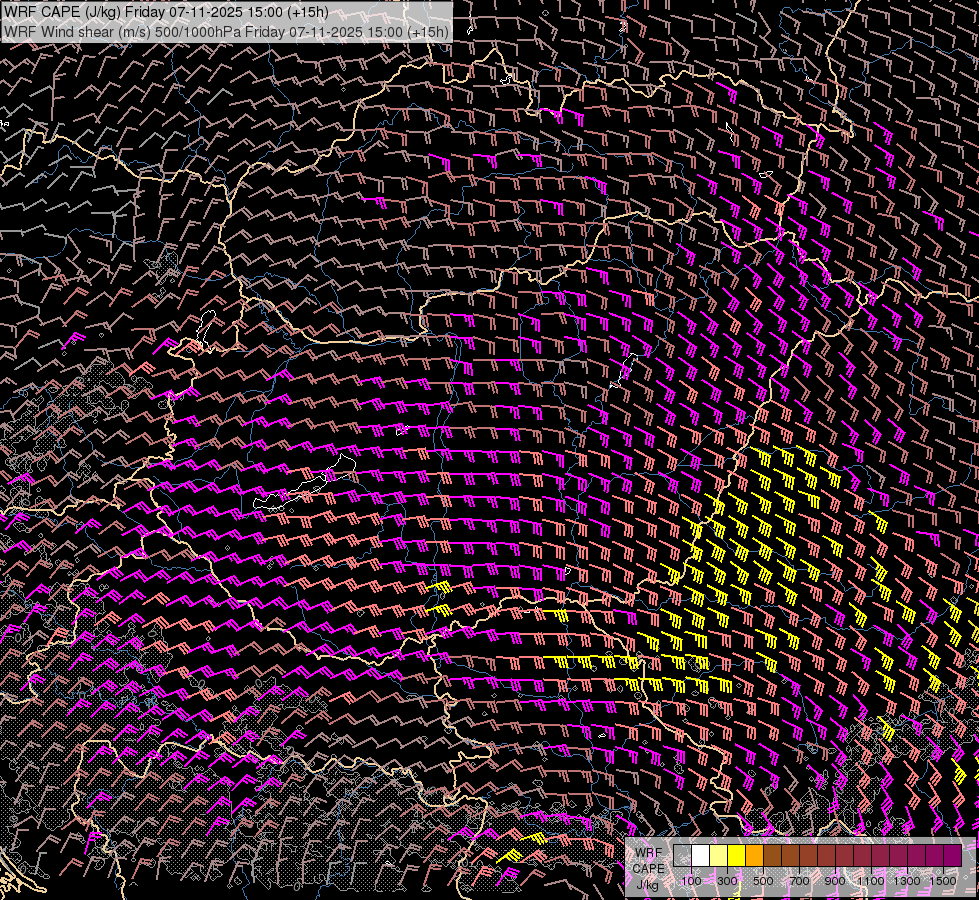
Task: Click the 700 legend tick label
Action: (x=799, y=881)
